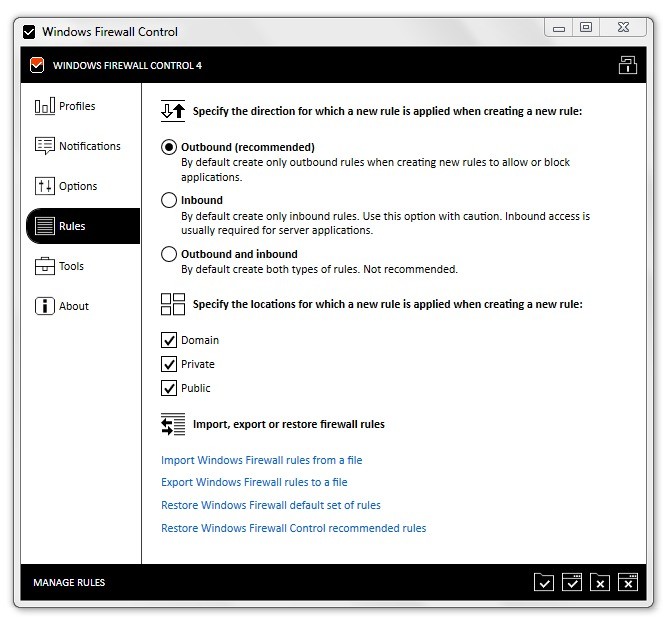The height and width of the screenshot is (617, 666).
Task: Select the Inbound radio button
Action: tap(169, 200)
